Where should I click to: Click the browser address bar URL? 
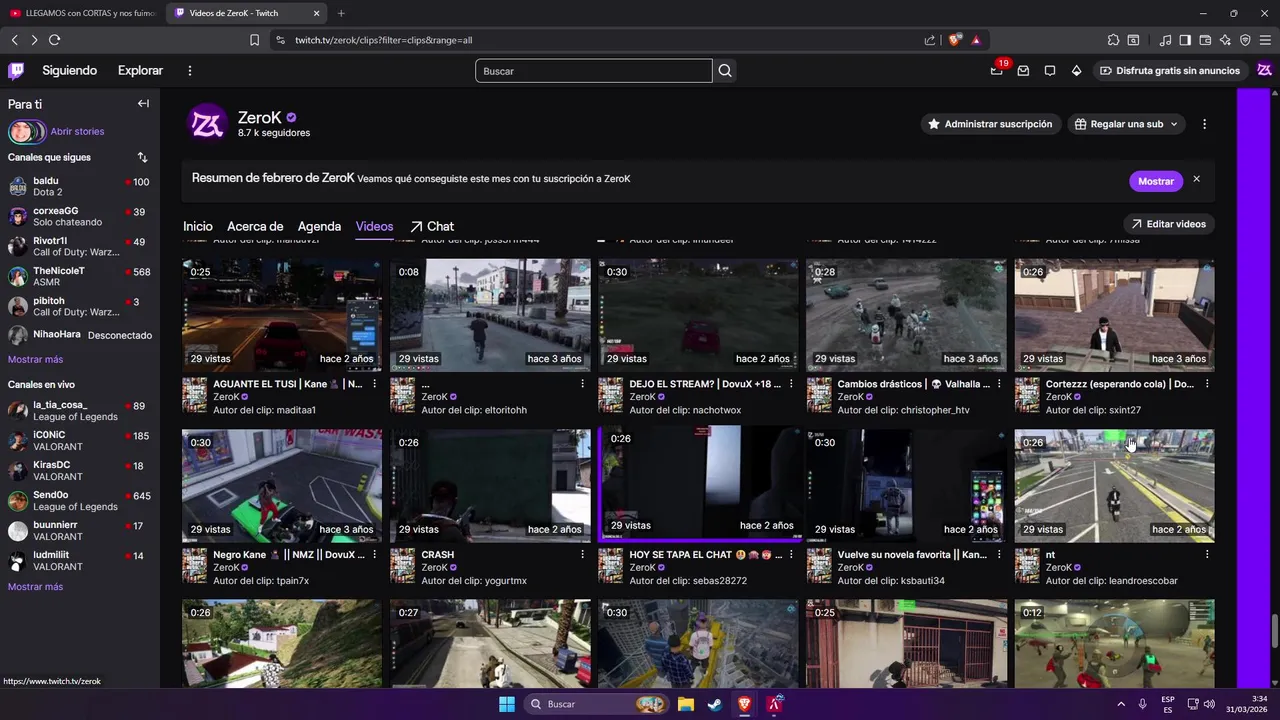[x=383, y=40]
